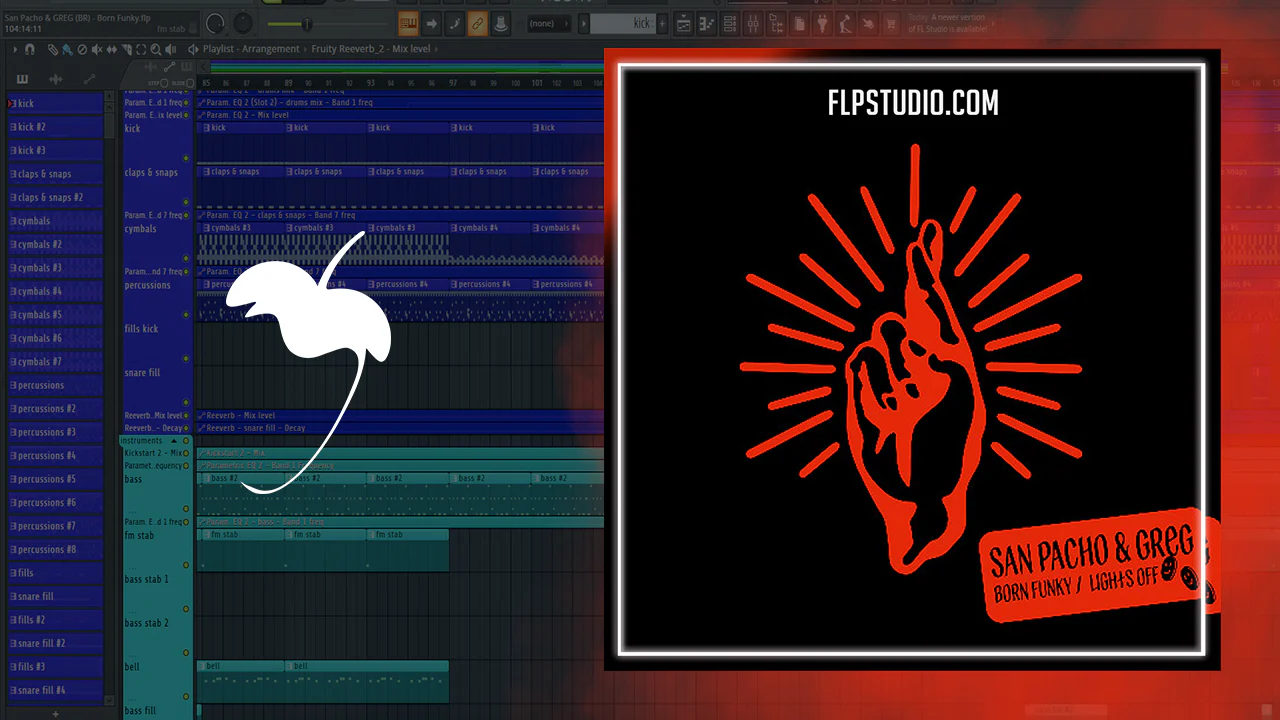
Task: Click bar 93 on the timeline ruler
Action: [370, 83]
